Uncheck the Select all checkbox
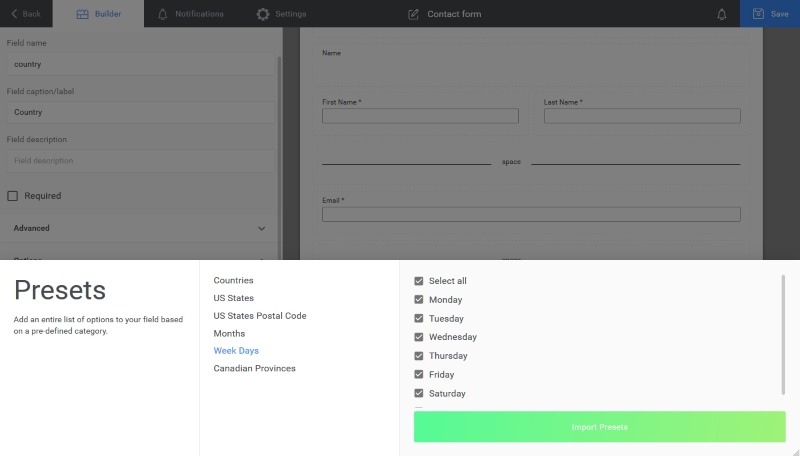800x456 pixels. coord(419,281)
